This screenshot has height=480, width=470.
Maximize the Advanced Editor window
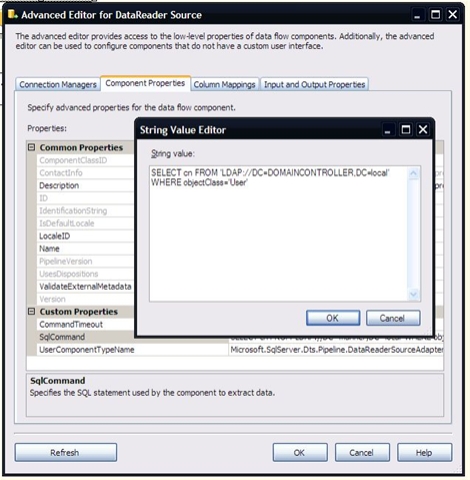pos(435,15)
